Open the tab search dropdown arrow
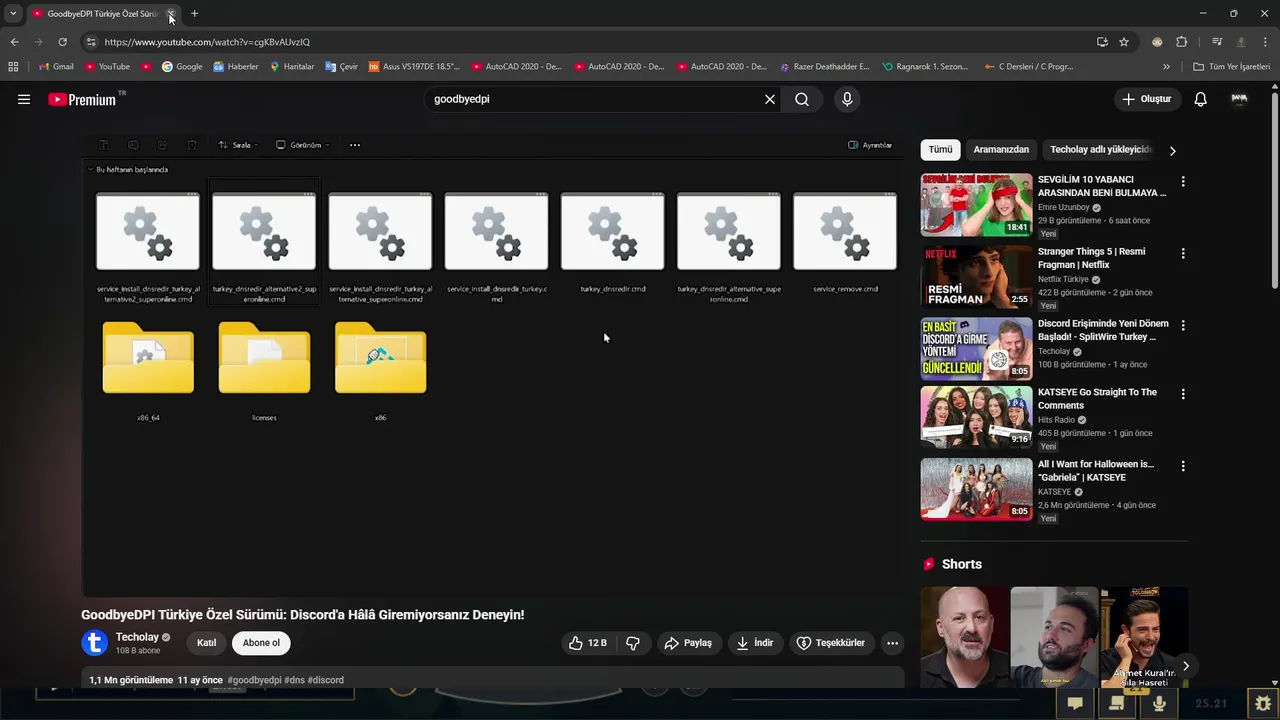 pyautogui.click(x=13, y=14)
